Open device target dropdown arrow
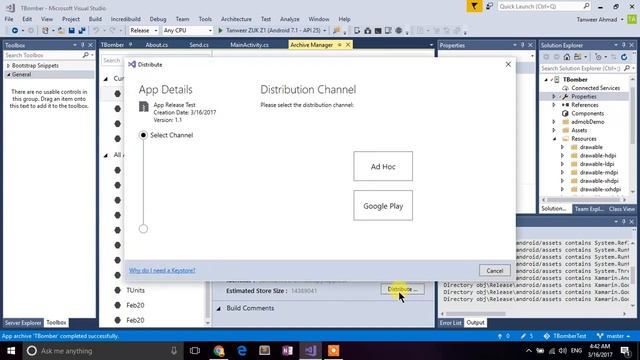640x360 pixels. pos(324,31)
